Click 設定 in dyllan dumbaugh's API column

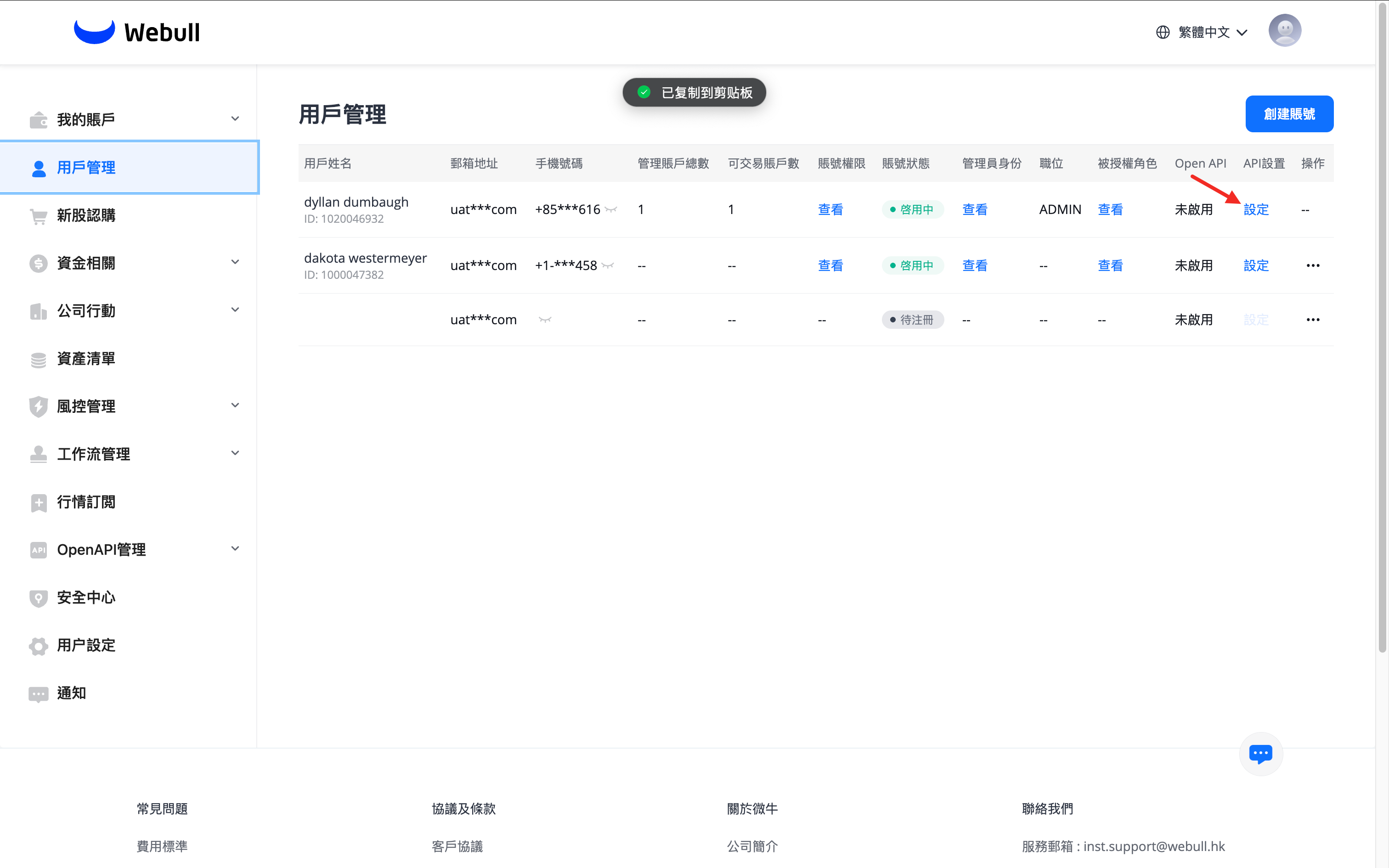pos(1256,209)
